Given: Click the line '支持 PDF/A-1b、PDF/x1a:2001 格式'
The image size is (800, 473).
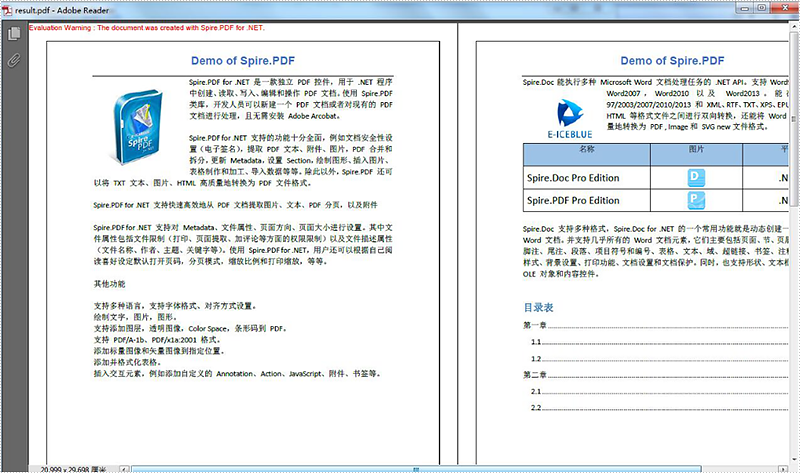Looking at the screenshot, I should 157,340.
